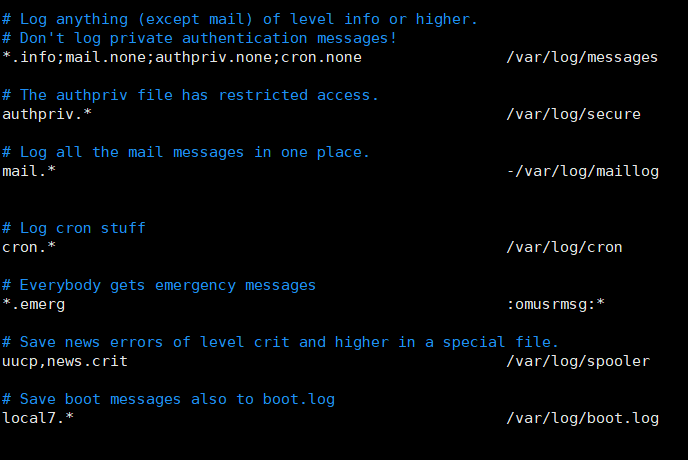The height and width of the screenshot is (460, 688).
Task: Click the *.emerg rule
Action: (x=34, y=304)
